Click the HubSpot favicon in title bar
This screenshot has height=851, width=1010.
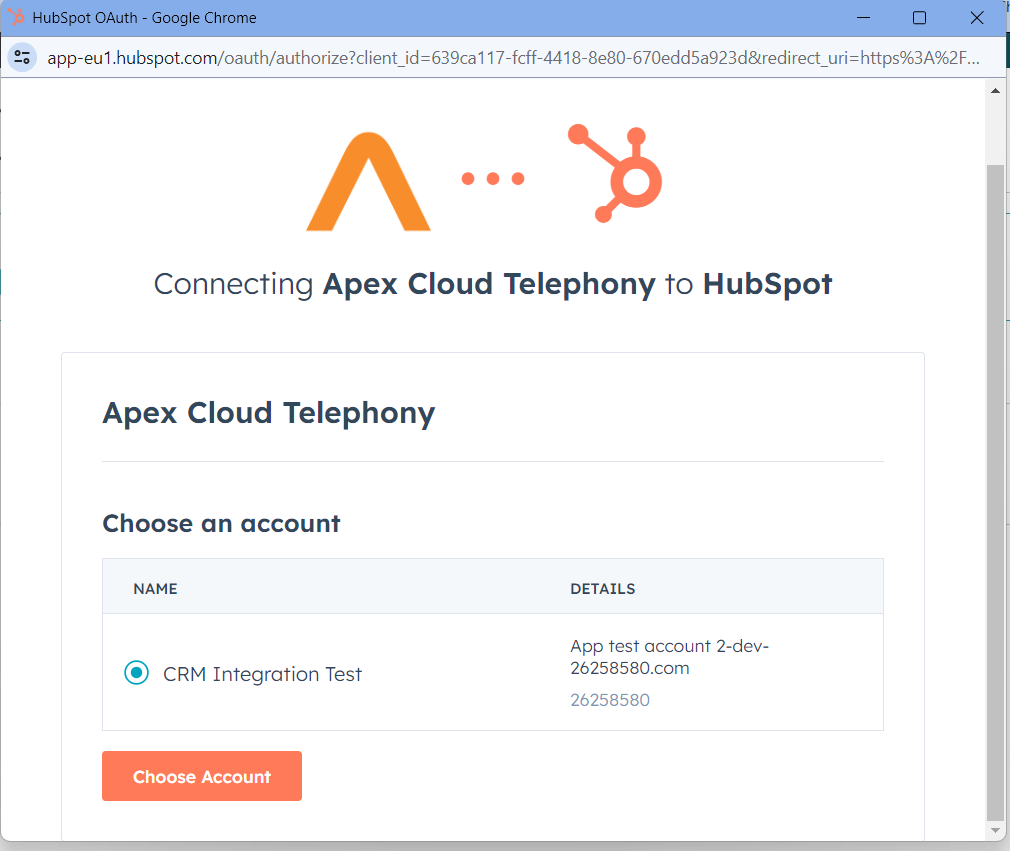click(16, 17)
